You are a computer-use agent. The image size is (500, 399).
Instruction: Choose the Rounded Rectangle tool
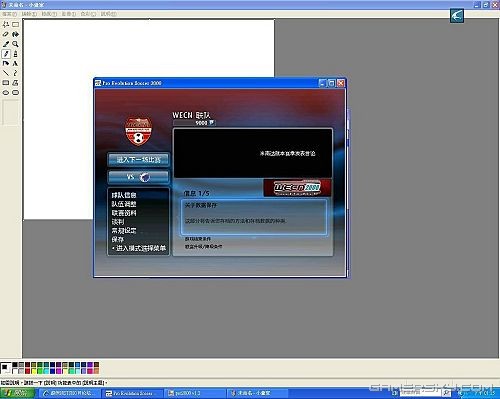(15, 92)
